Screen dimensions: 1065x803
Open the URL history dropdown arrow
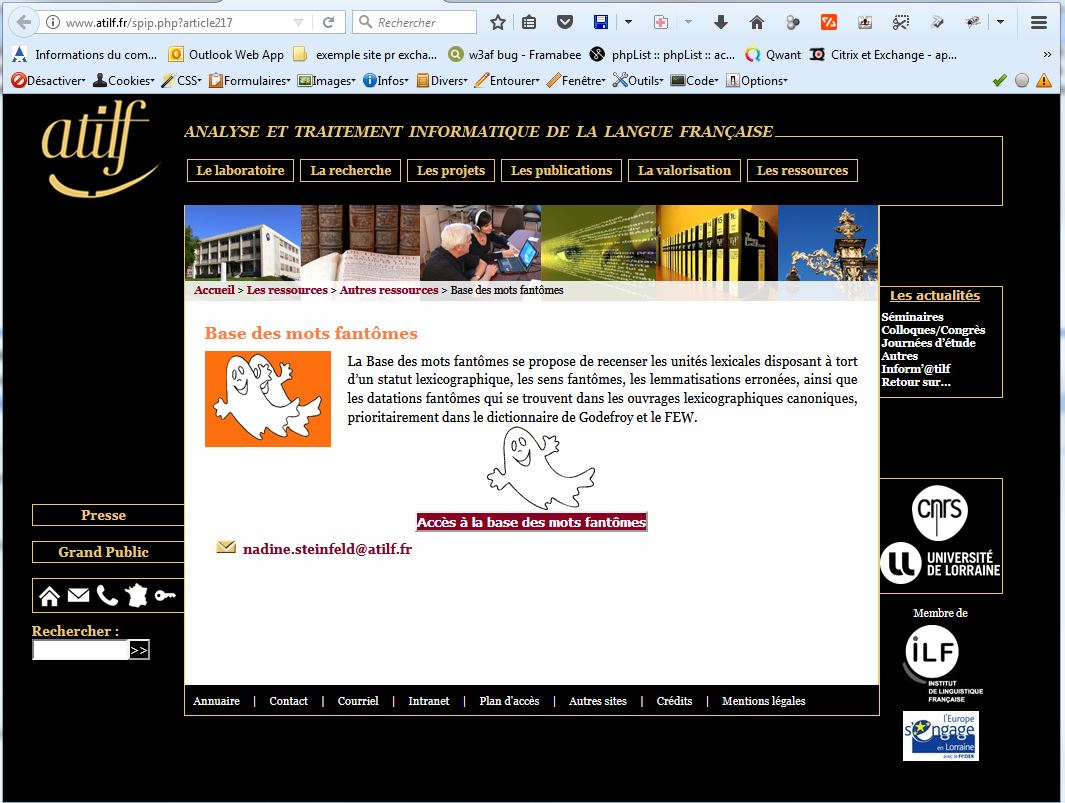[299, 22]
